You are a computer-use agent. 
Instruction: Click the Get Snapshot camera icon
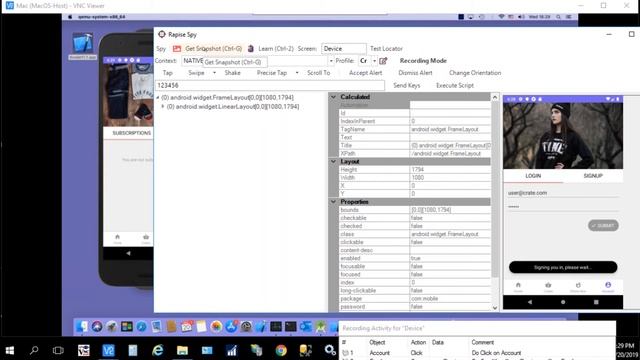pos(177,49)
